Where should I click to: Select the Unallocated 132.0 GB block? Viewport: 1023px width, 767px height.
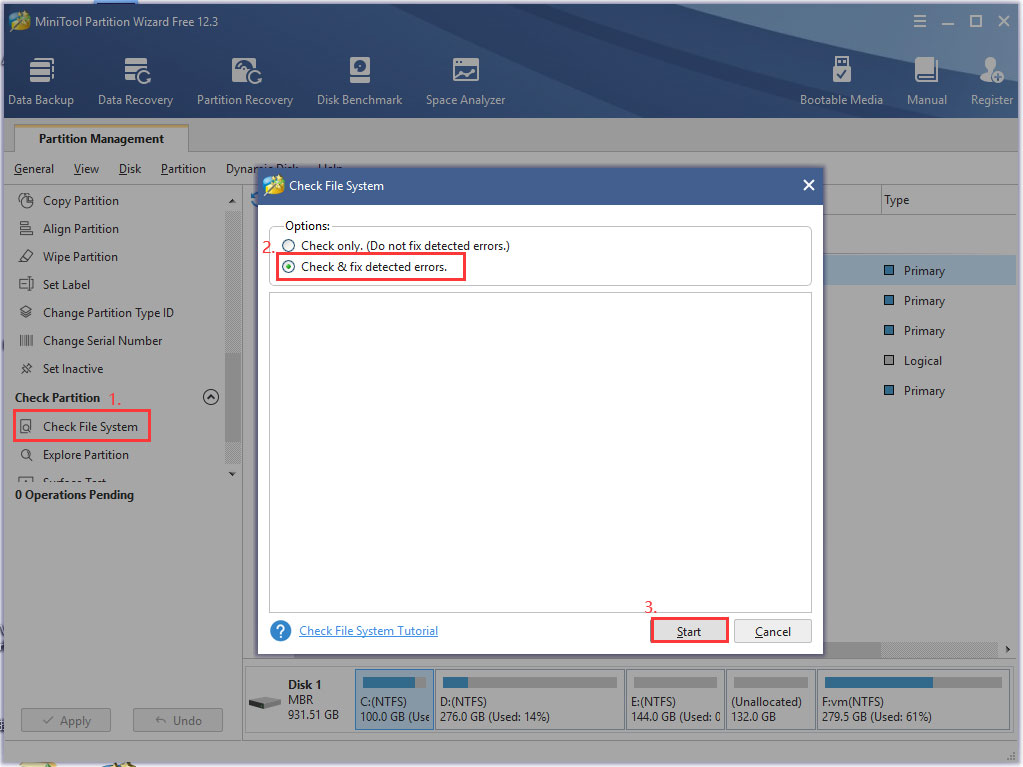tap(771, 699)
